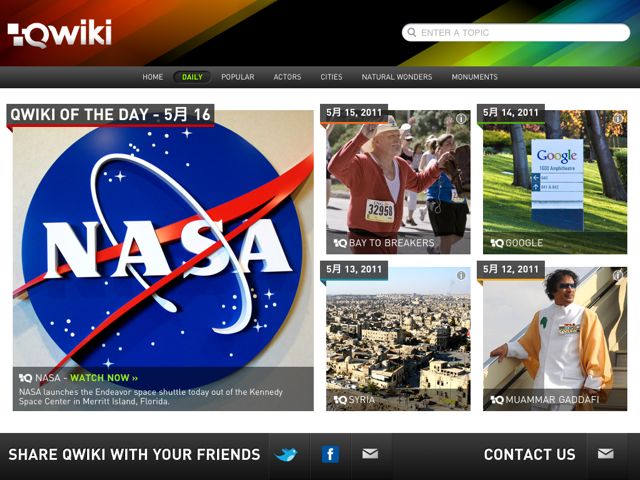Switch to the Actors tab
This screenshot has width=640, height=480.
(287, 77)
